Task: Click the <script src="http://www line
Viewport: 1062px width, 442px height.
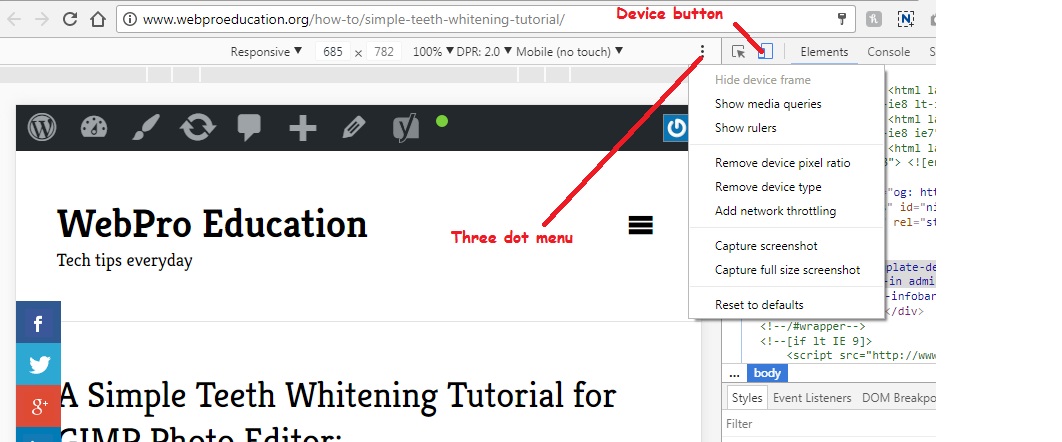Action: click(x=860, y=355)
